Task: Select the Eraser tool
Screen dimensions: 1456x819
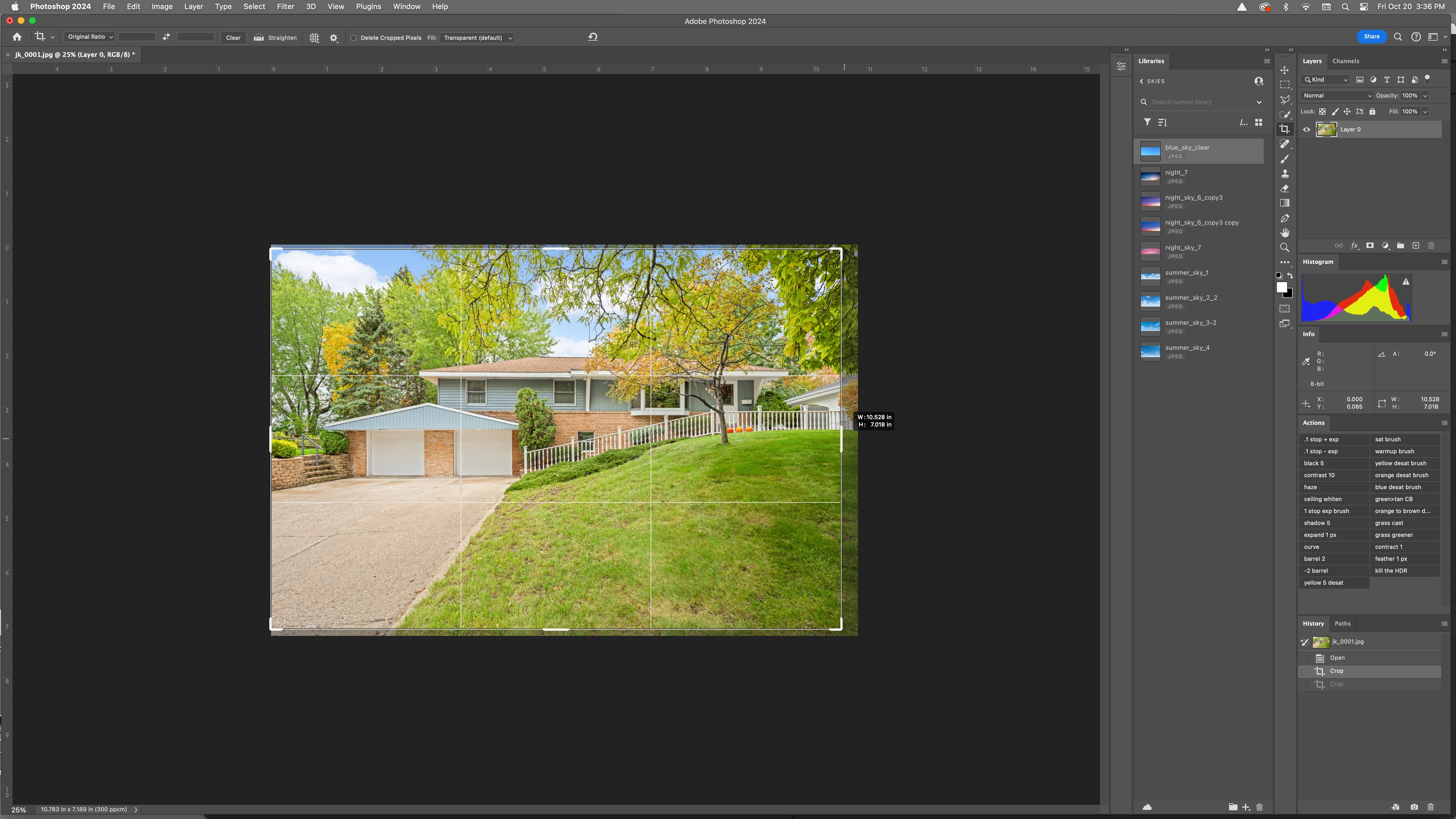Action: pos(1285,189)
